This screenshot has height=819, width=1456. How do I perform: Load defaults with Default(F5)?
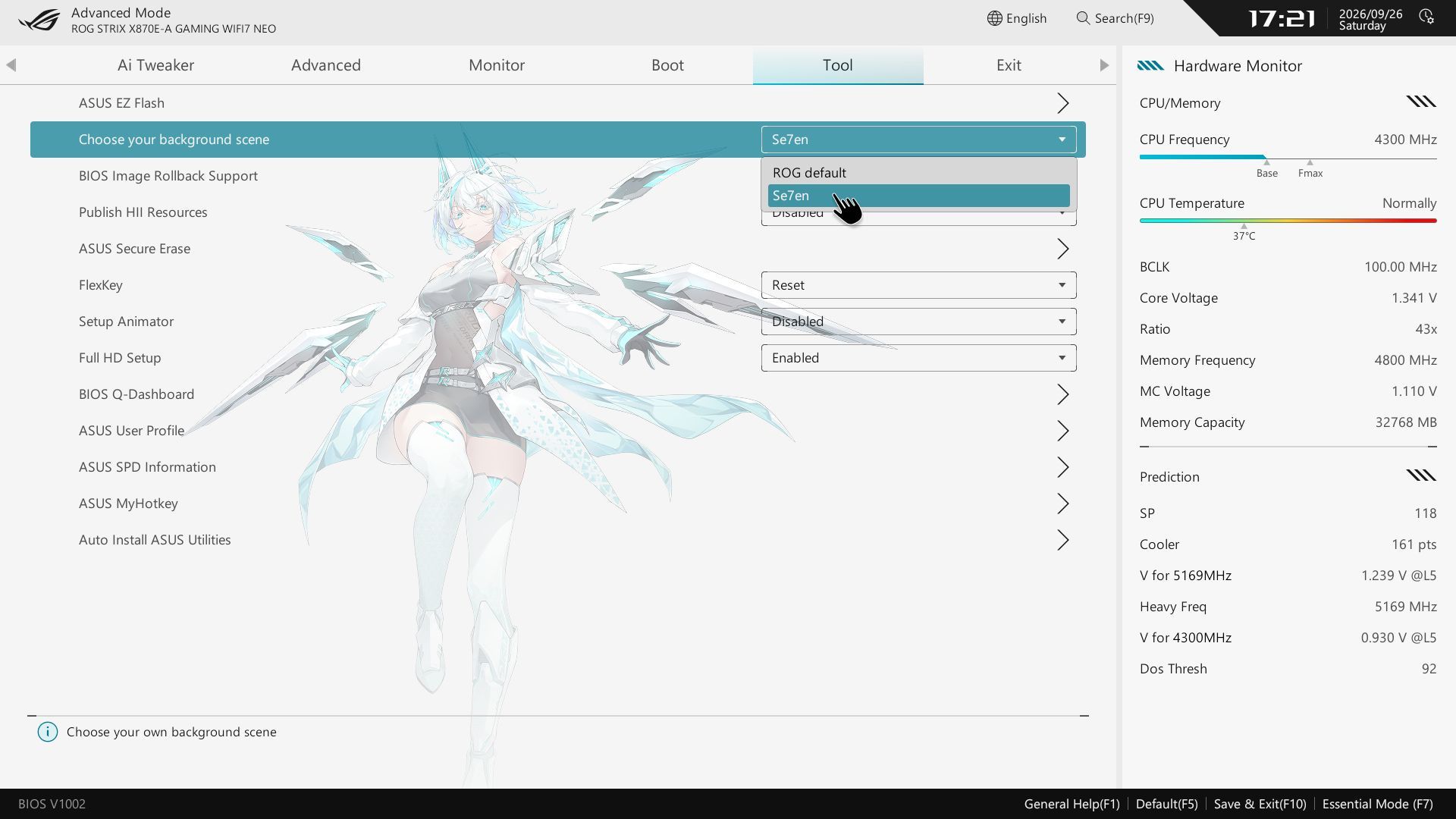1167,804
